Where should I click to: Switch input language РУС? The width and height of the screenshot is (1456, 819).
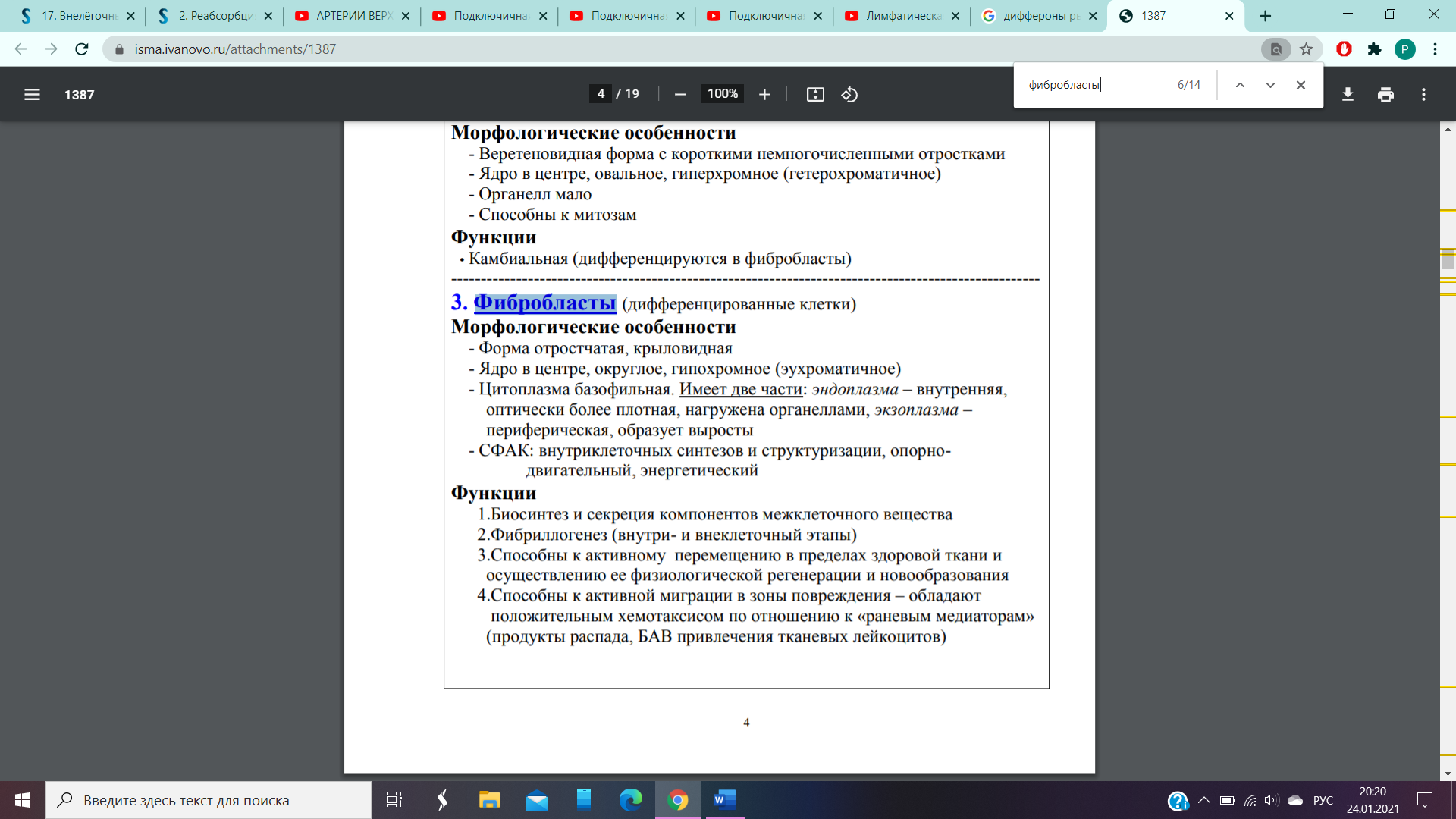(x=1323, y=800)
